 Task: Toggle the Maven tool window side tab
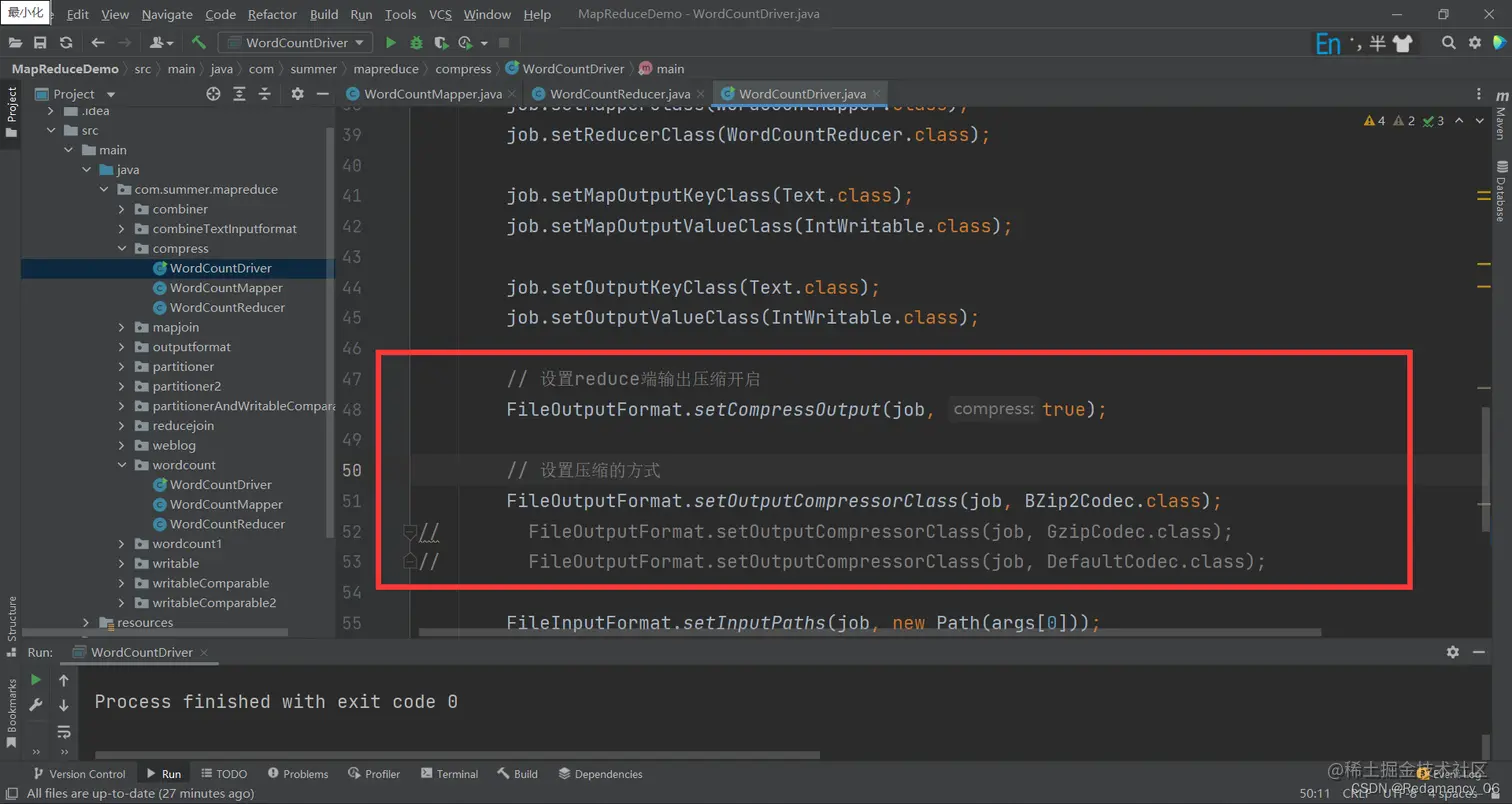(x=1501, y=116)
